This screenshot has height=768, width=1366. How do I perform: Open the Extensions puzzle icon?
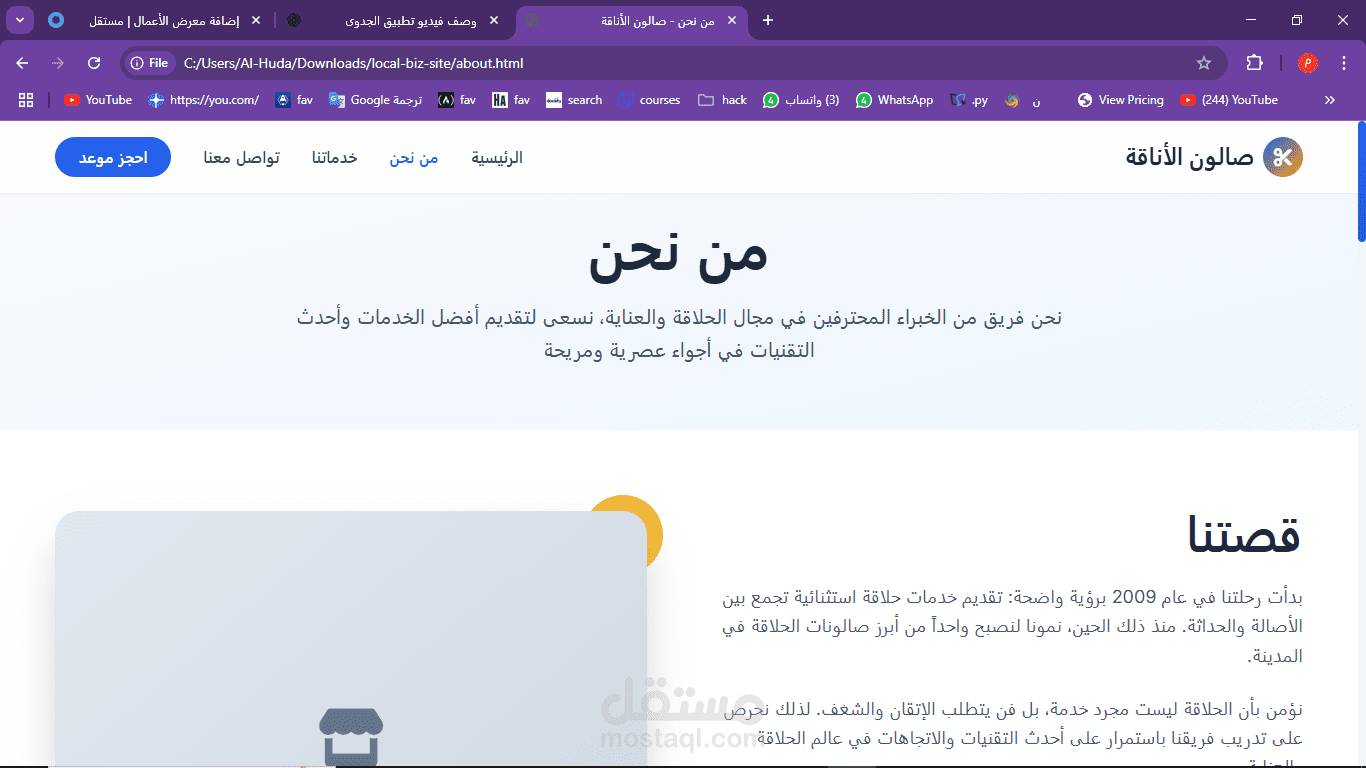(1254, 63)
